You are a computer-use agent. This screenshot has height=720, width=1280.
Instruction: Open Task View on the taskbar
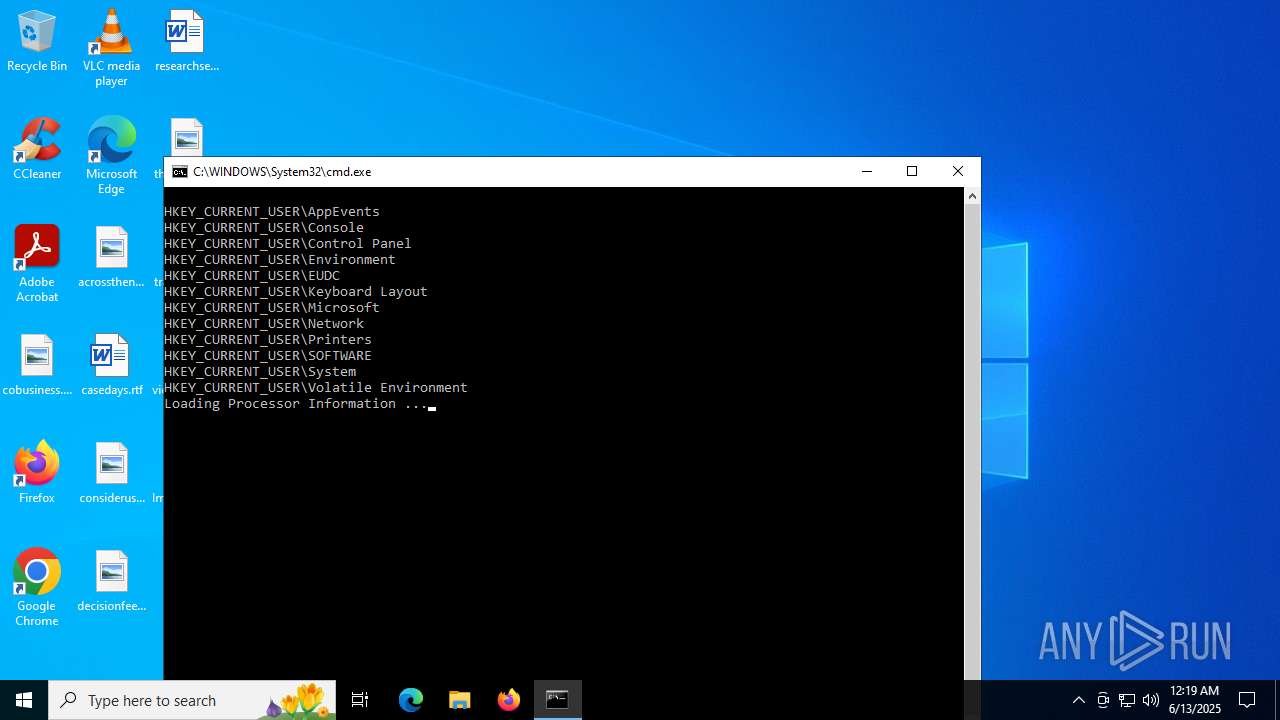[360, 700]
